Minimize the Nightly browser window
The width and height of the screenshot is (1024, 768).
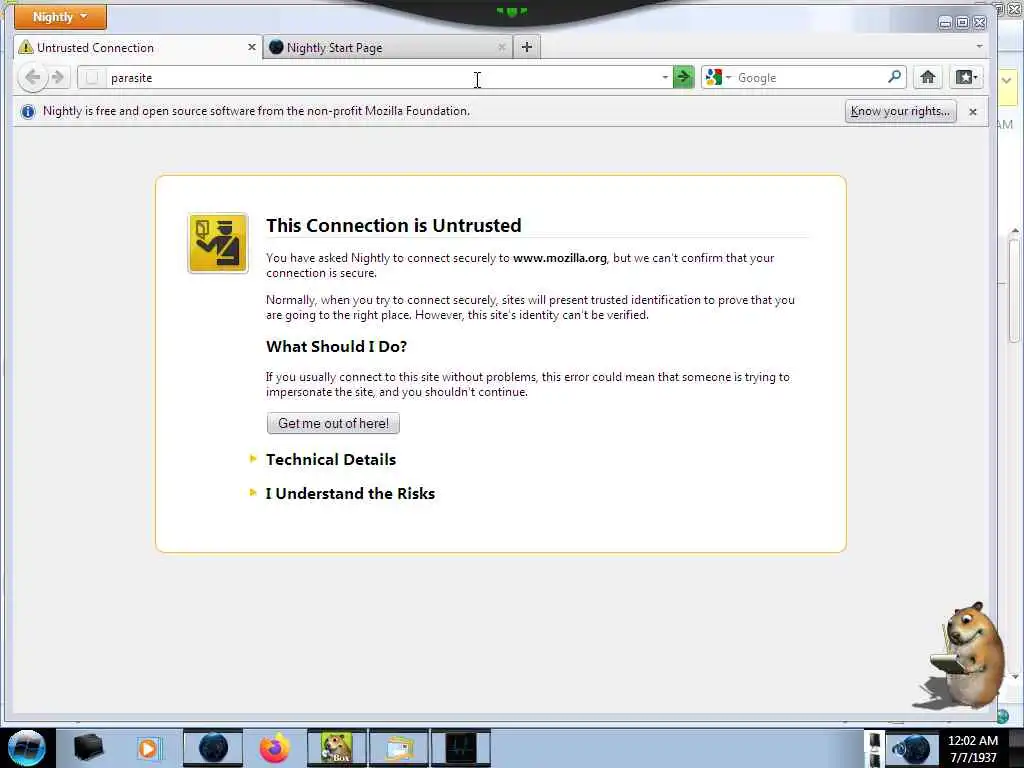945,23
